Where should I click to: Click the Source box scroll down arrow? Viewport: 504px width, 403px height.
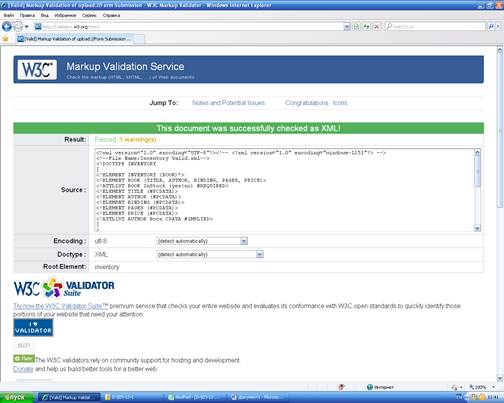pyautogui.click(x=477, y=228)
